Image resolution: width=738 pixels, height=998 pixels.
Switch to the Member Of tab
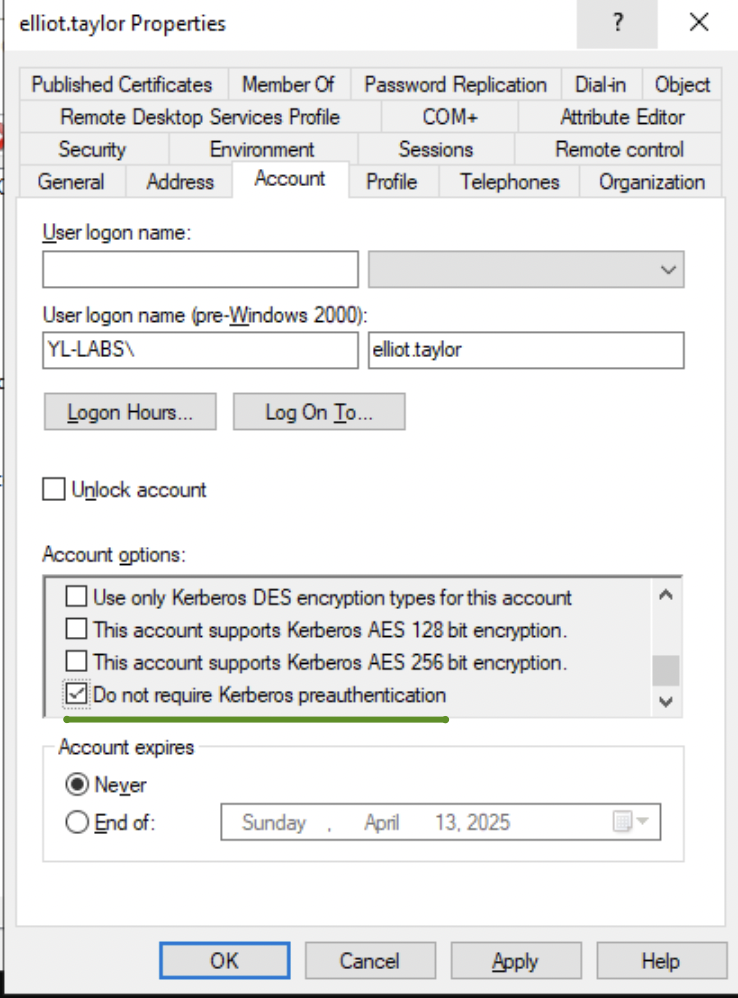[x=288, y=85]
